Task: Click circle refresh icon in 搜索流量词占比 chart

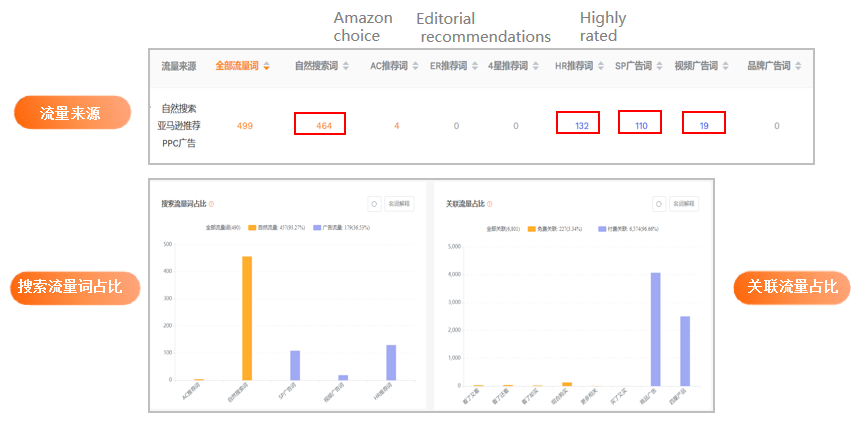Action: click(374, 203)
